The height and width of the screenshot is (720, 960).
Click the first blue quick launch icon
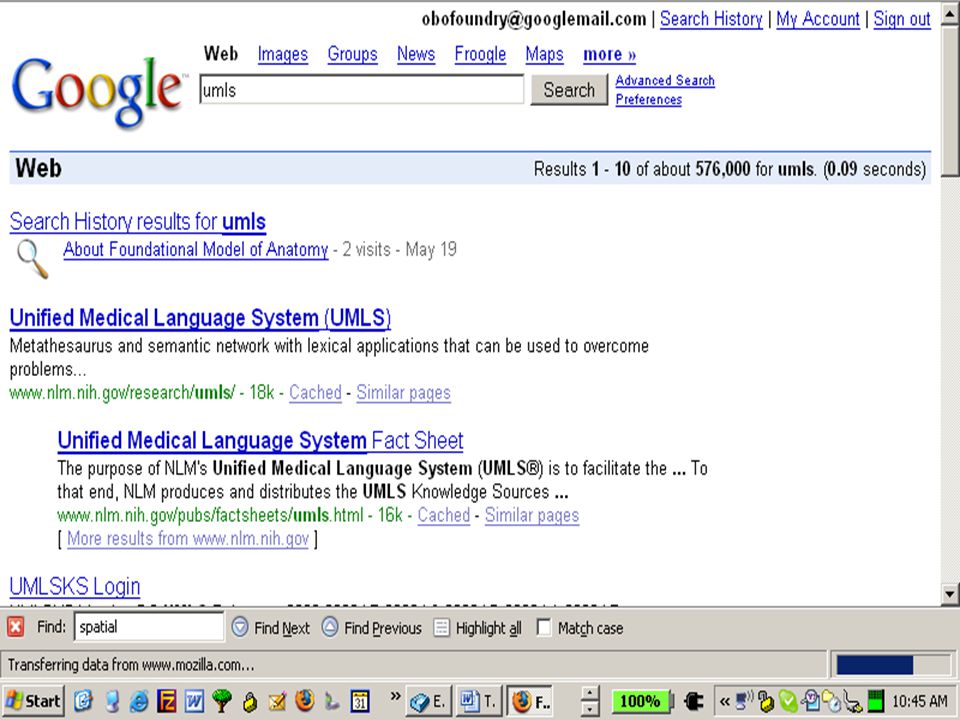[84, 701]
